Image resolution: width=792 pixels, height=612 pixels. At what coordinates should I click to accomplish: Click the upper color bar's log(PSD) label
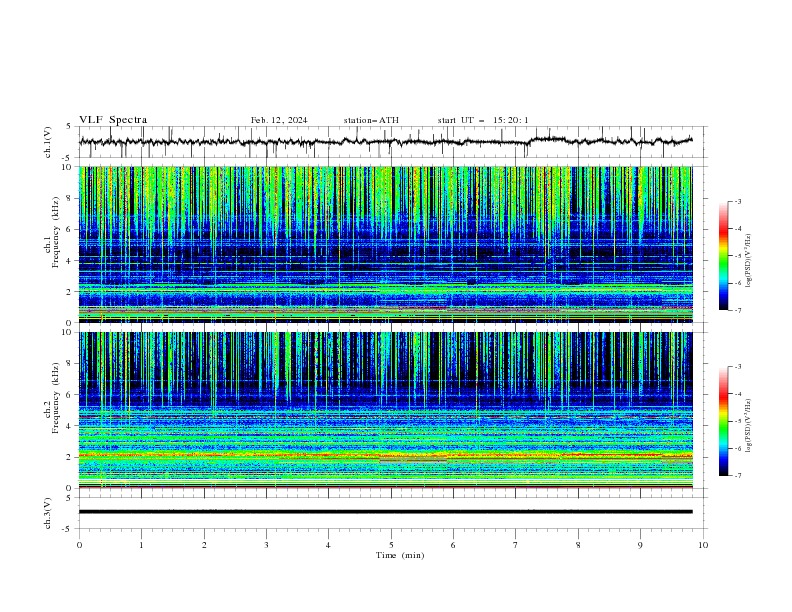point(749,261)
